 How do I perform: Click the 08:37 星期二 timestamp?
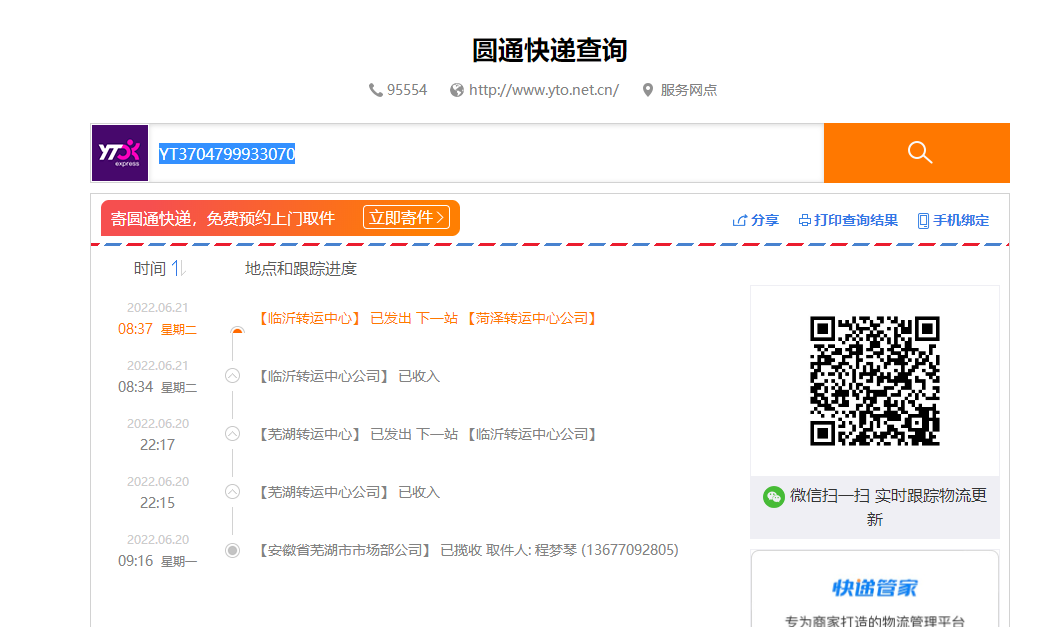click(x=157, y=329)
